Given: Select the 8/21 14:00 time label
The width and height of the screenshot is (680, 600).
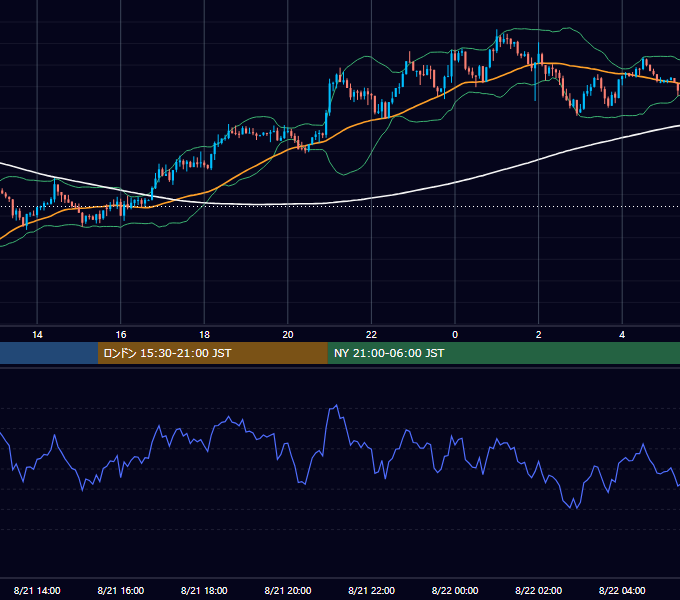Looking at the screenshot, I should (37, 590).
